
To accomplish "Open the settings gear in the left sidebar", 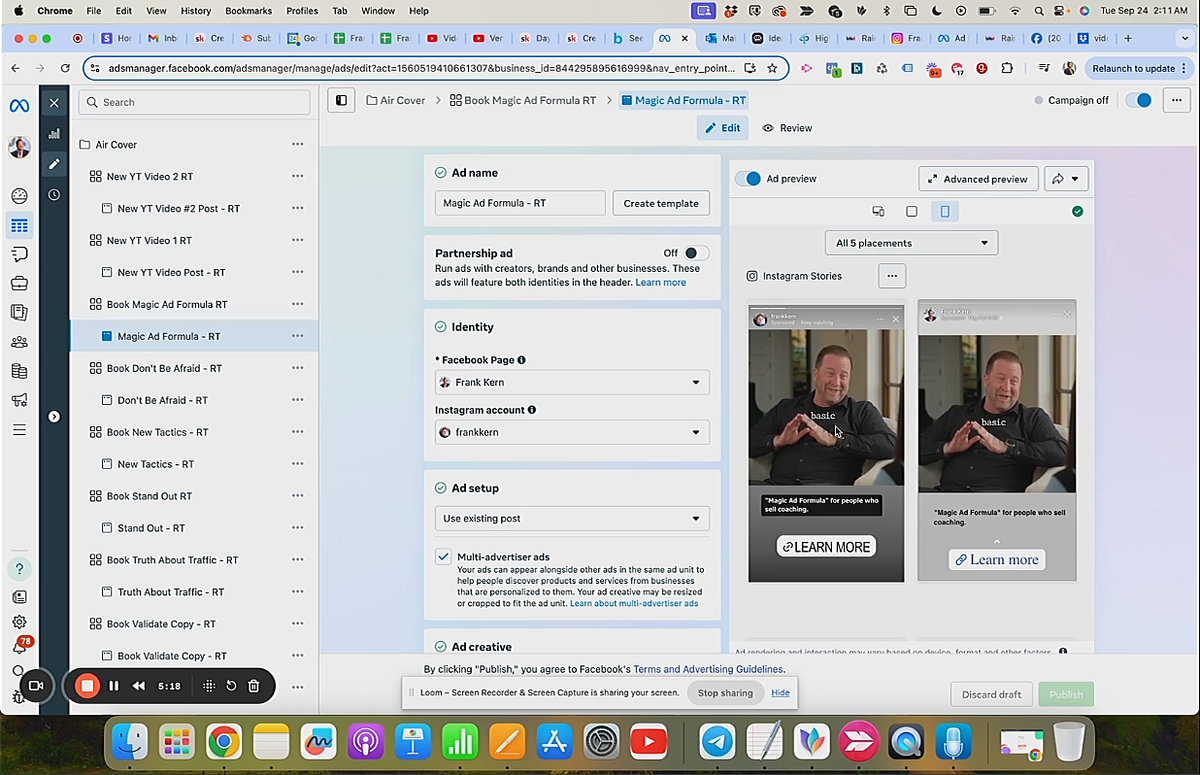I will tap(19, 620).
